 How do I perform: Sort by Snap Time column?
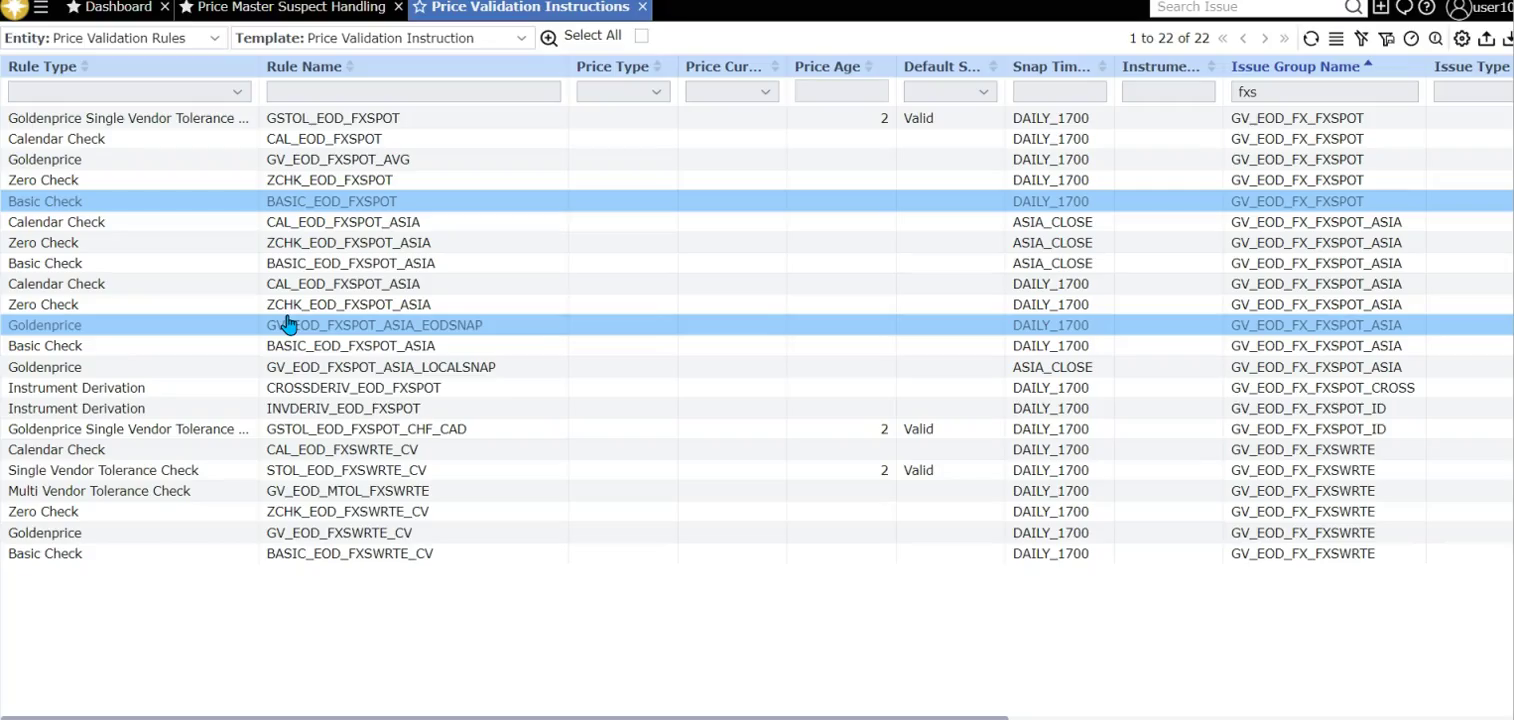(1051, 66)
